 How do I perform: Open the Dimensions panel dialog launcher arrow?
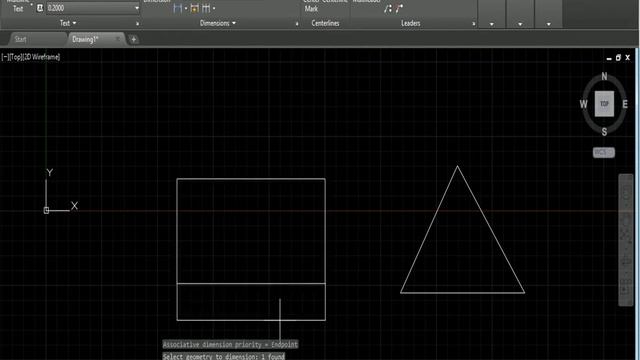297,24
